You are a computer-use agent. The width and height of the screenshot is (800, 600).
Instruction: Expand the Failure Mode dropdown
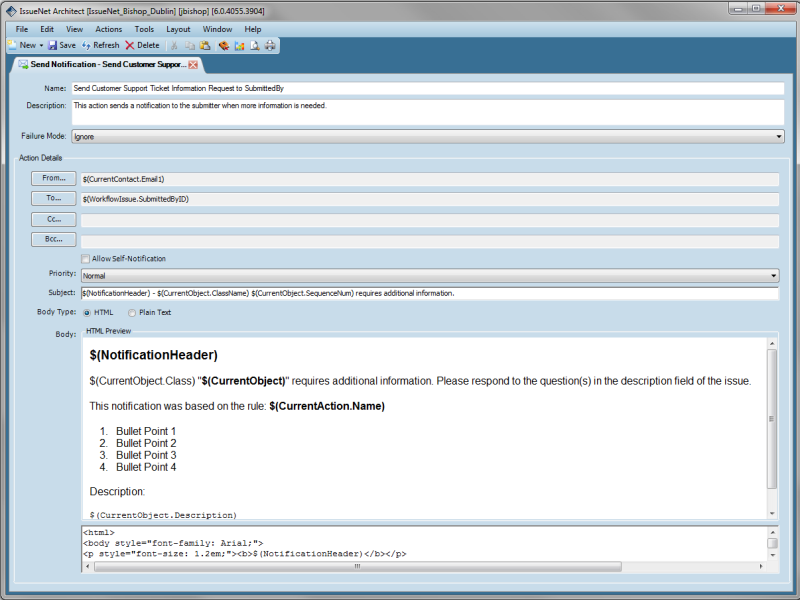[779, 136]
